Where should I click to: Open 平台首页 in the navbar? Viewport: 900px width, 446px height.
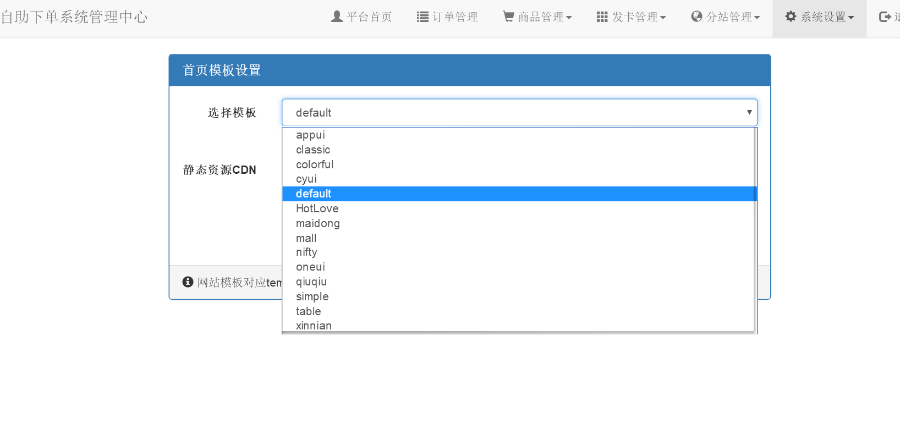362,17
